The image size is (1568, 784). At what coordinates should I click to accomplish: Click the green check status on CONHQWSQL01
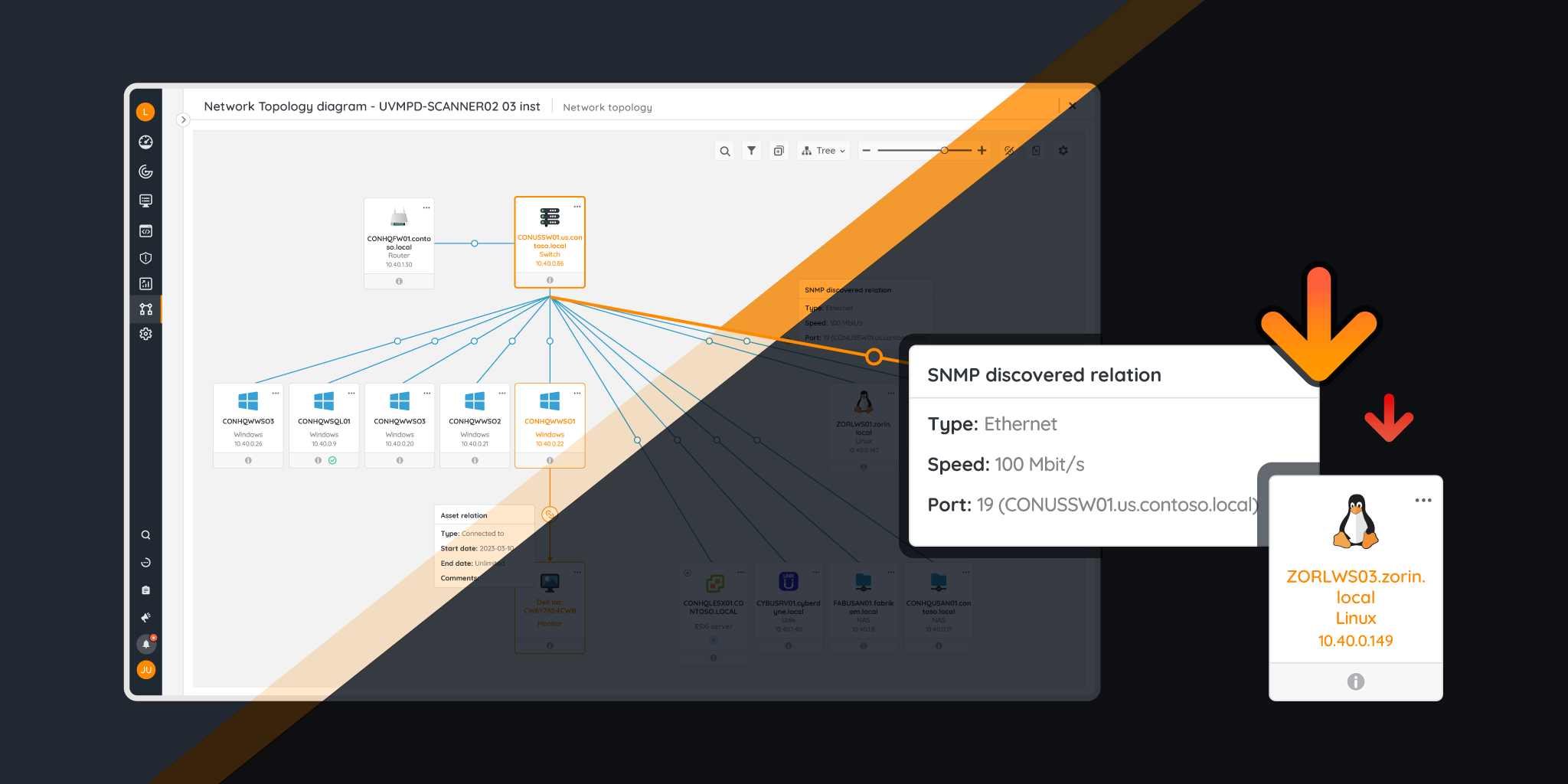click(x=332, y=460)
